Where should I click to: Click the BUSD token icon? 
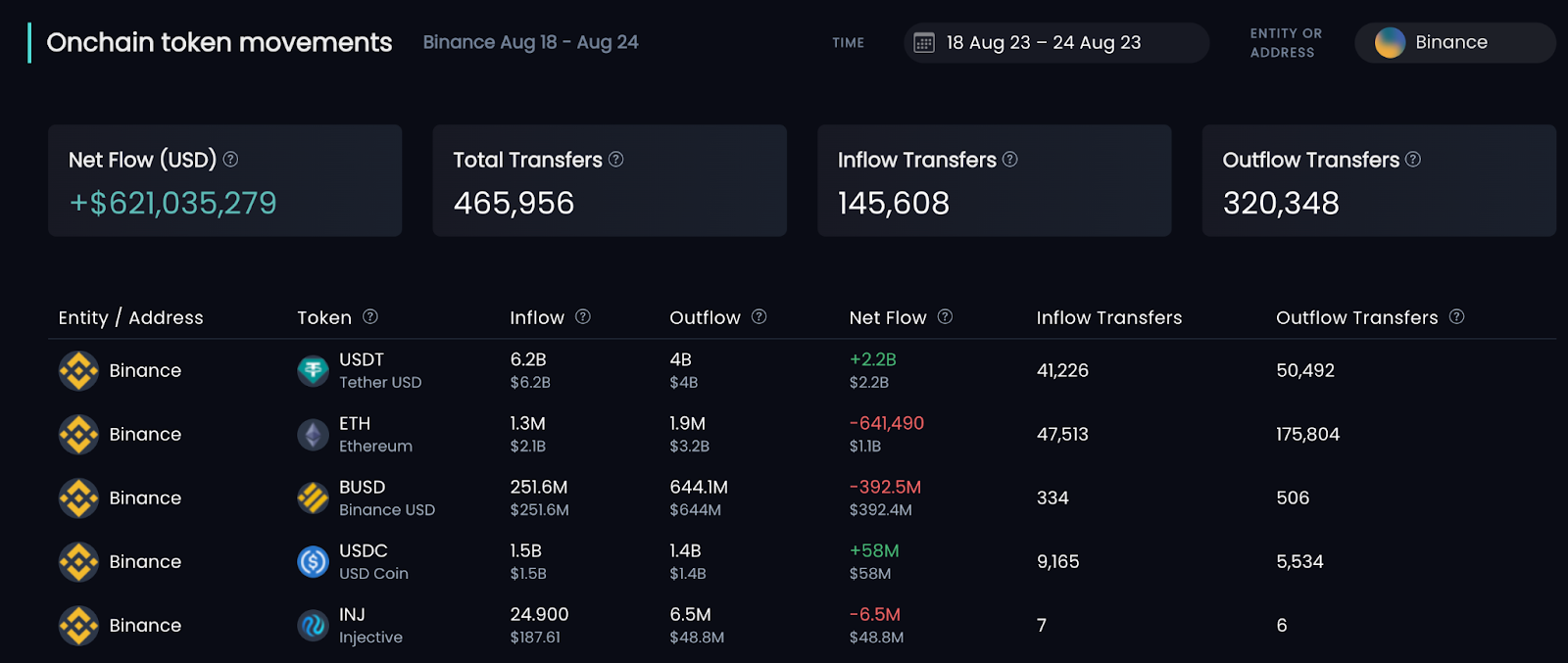[313, 498]
